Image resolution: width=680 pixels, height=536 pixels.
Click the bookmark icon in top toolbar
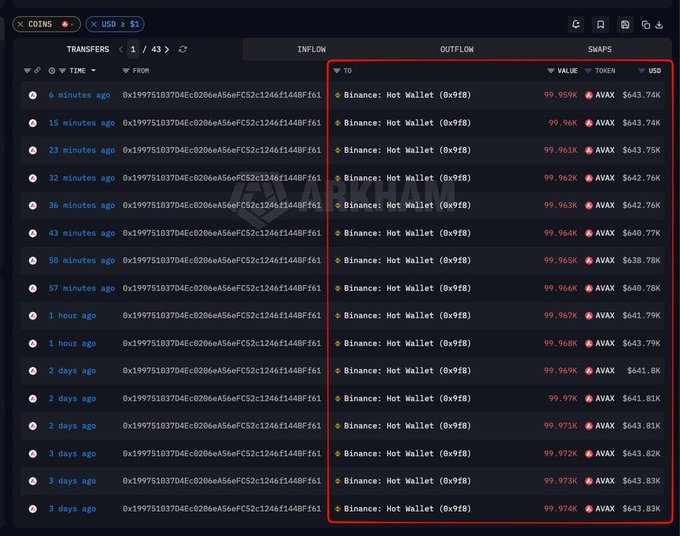click(601, 25)
